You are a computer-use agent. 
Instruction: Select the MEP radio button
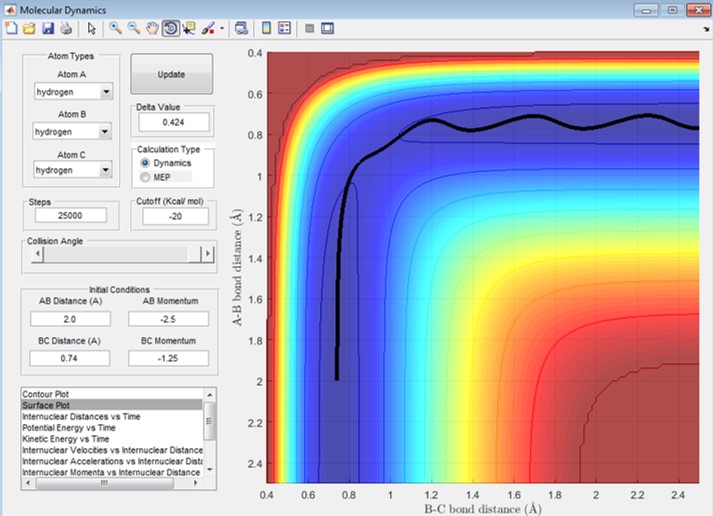tap(145, 177)
